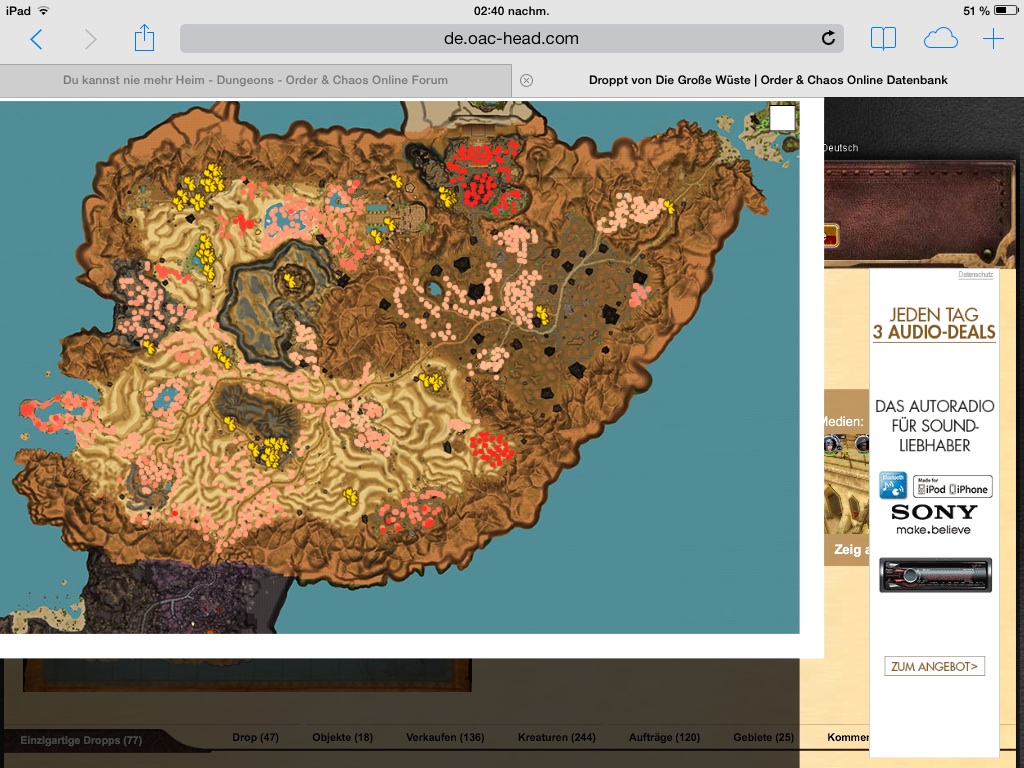This screenshot has height=768, width=1024.
Task: Open a new tab with plus icon
Action: pos(993,39)
